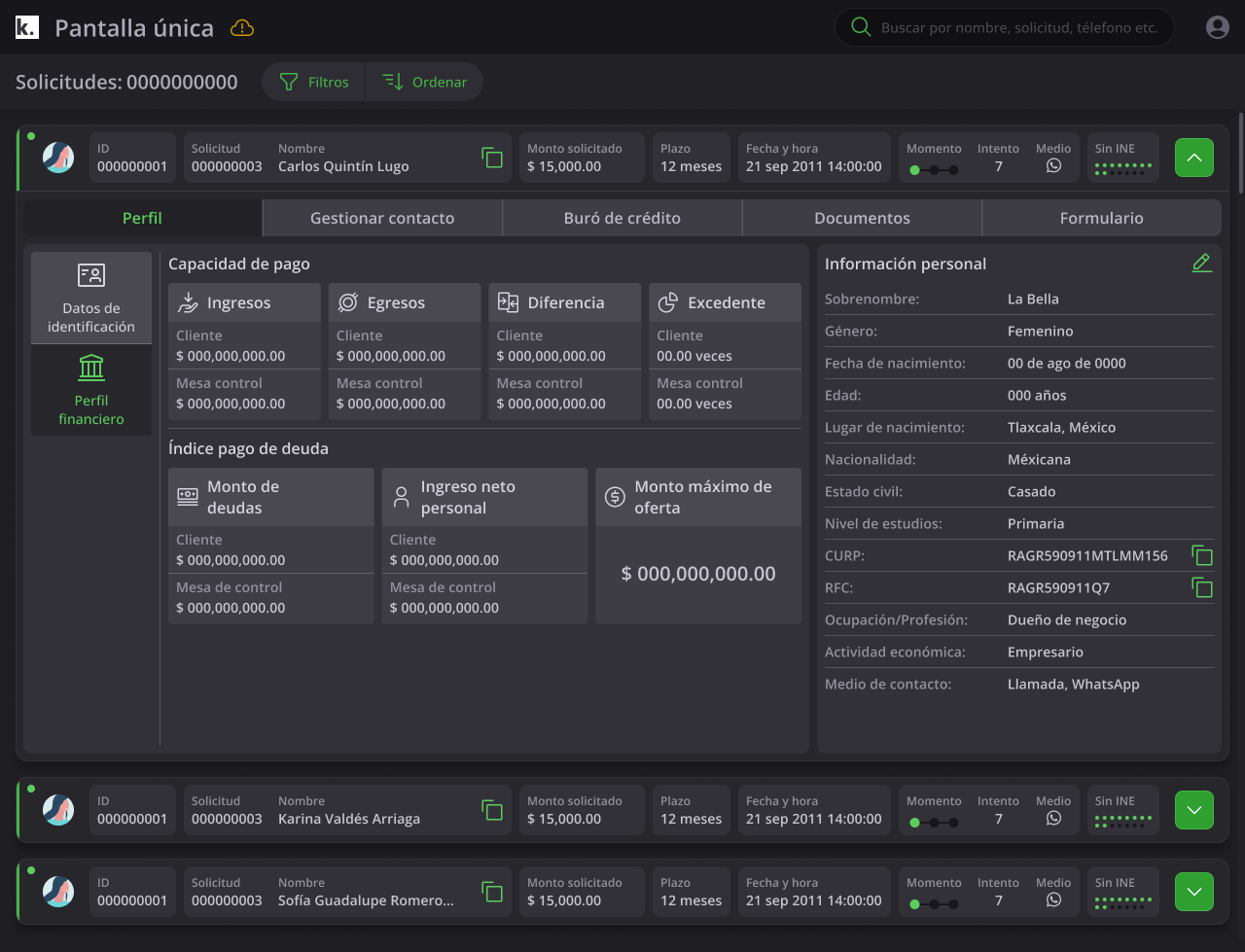
Task: Click the Solicitudes: 0000000000 counter
Action: (126, 82)
